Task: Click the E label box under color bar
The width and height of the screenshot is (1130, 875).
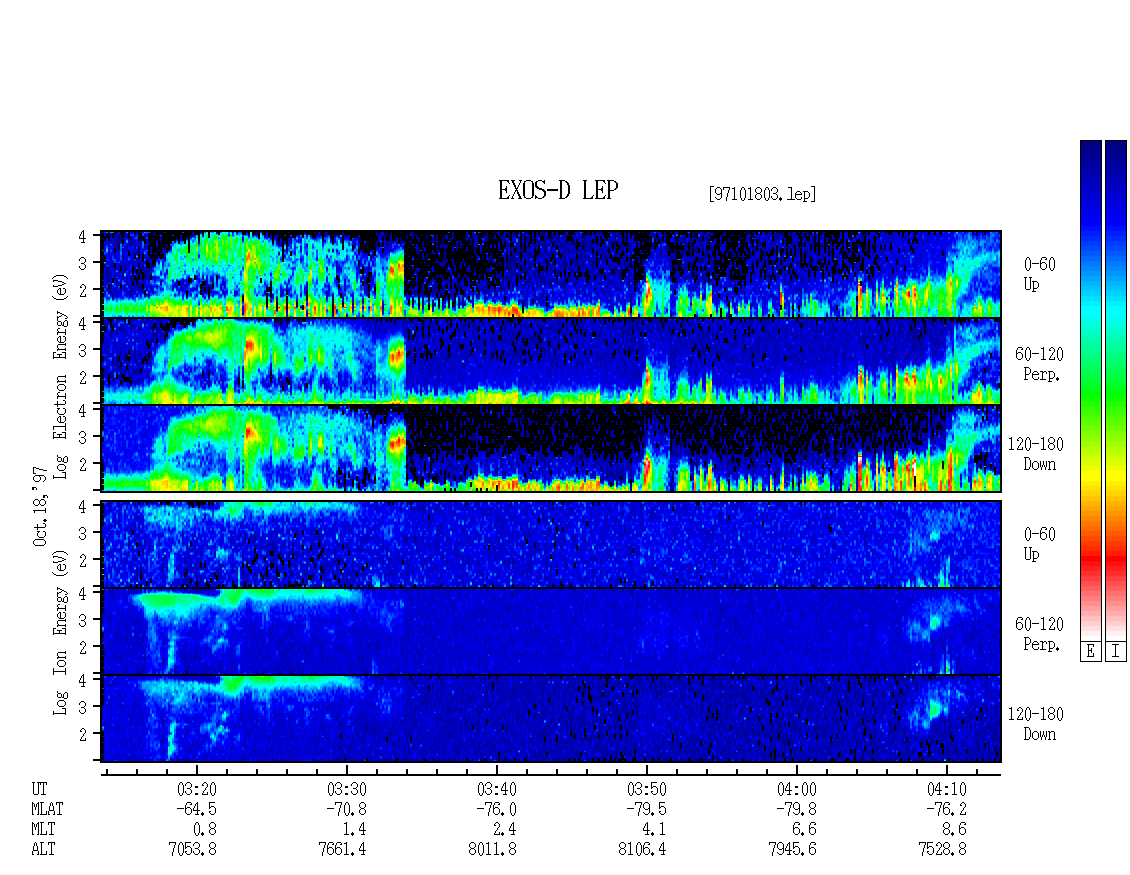Action: (1090, 652)
